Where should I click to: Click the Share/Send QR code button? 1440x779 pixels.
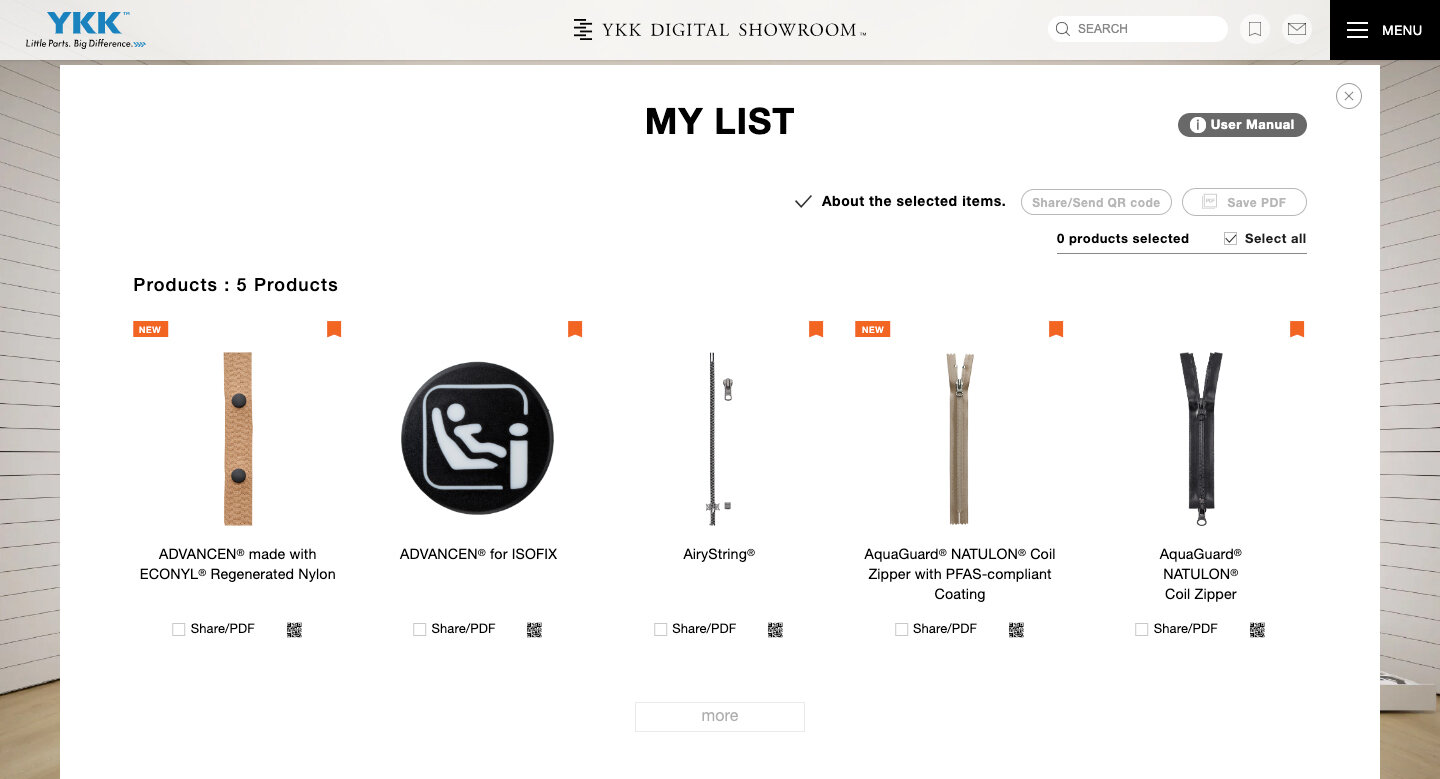click(x=1096, y=202)
